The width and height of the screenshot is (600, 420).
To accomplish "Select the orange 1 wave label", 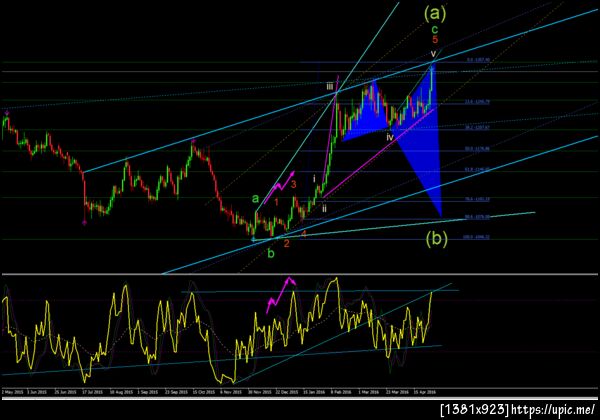I will [x=277, y=202].
